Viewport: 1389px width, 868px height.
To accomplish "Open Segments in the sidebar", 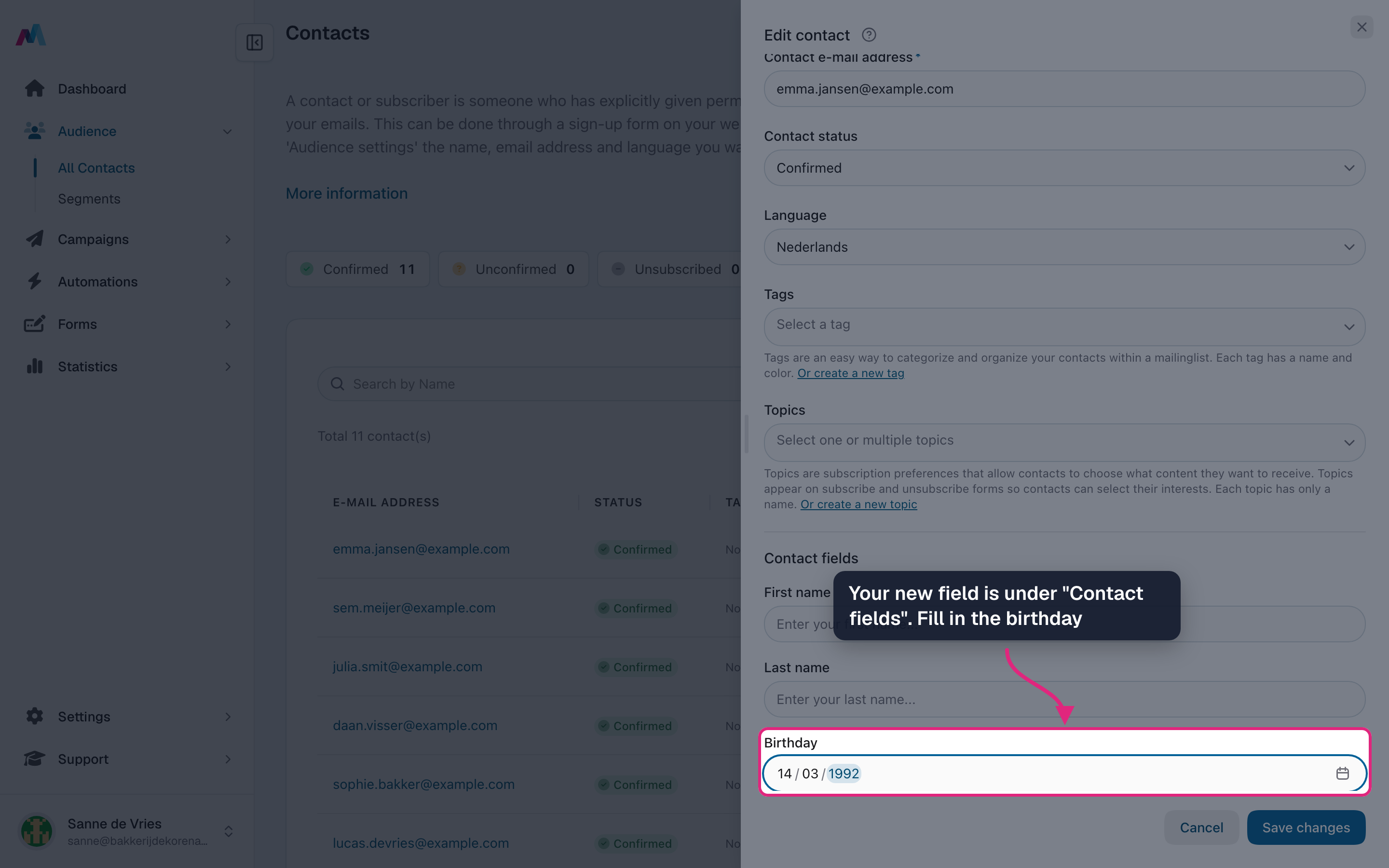I will click(89, 199).
